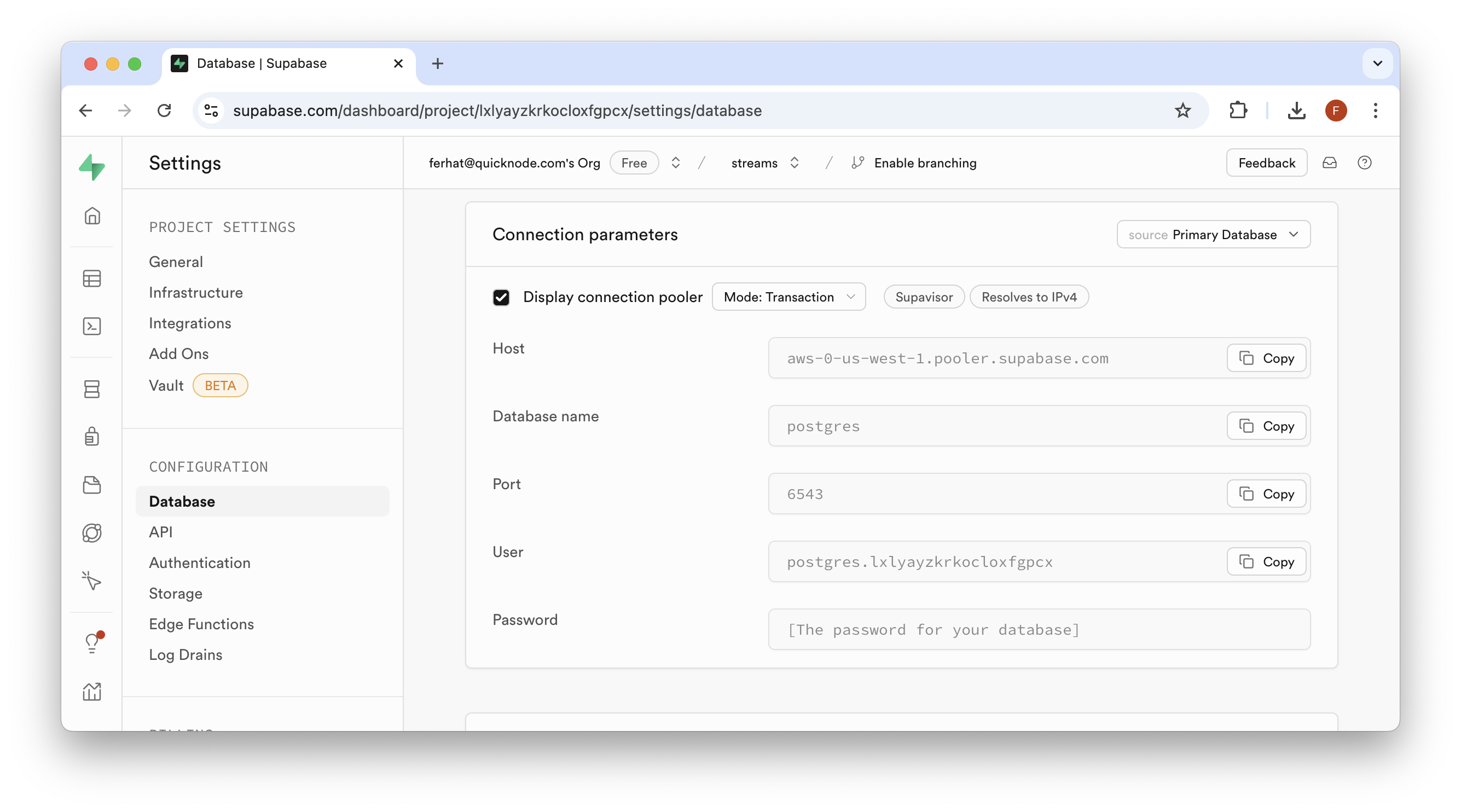
Task: Open the Mode: Transaction dropdown
Action: 789,297
